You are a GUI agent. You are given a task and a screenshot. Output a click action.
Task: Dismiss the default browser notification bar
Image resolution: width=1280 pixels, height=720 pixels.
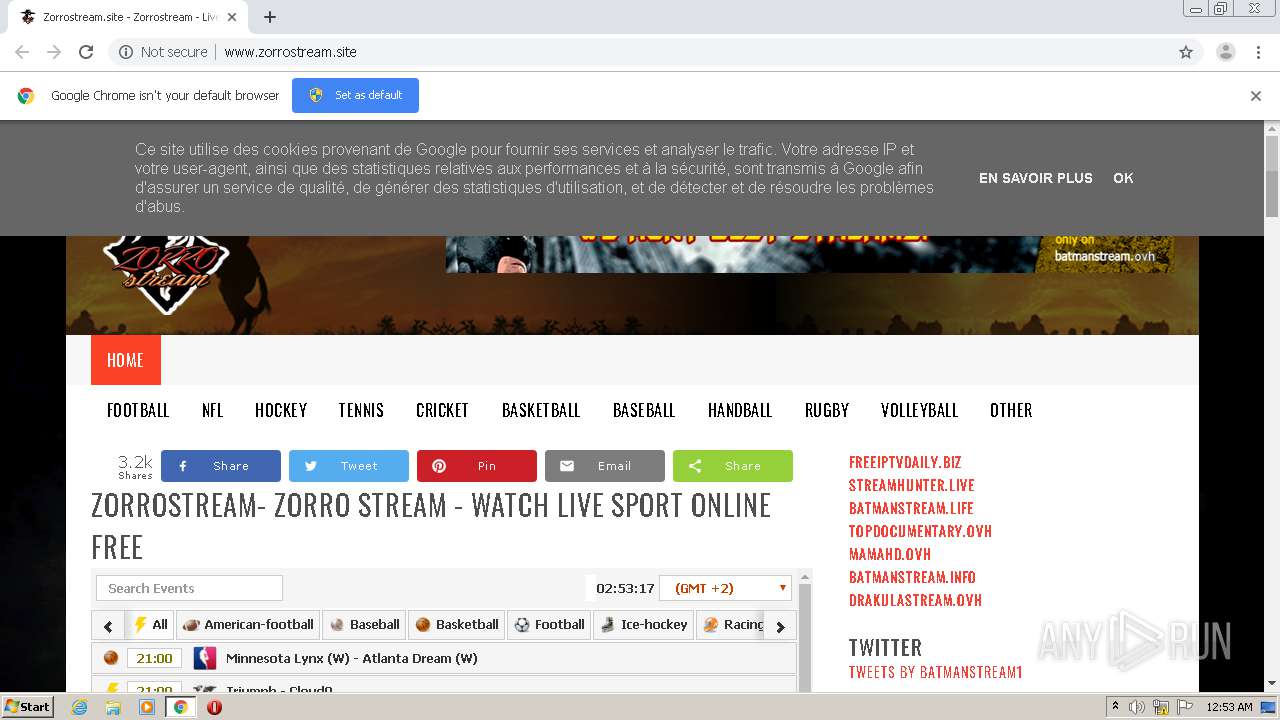[x=1256, y=96]
